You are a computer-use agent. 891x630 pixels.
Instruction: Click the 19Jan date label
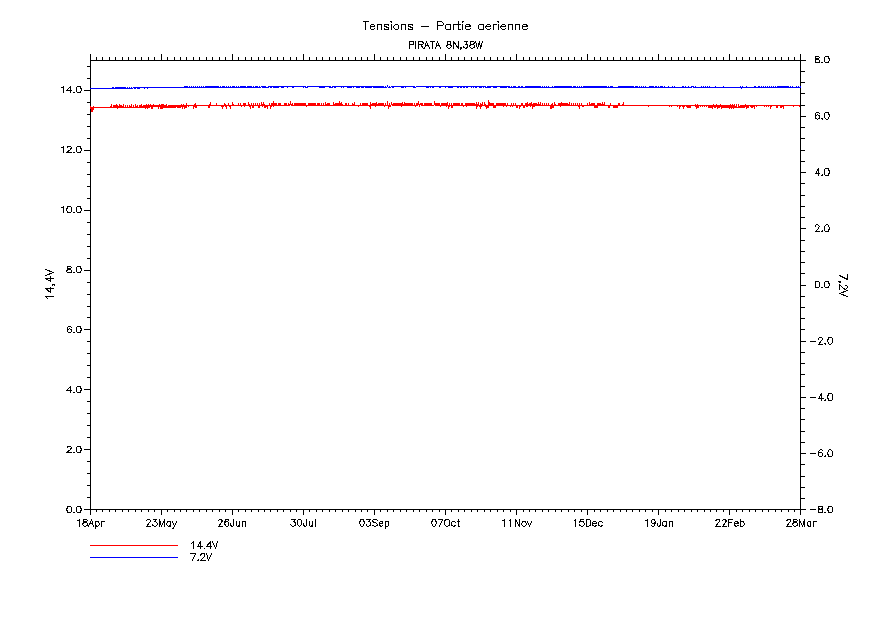pos(658,522)
